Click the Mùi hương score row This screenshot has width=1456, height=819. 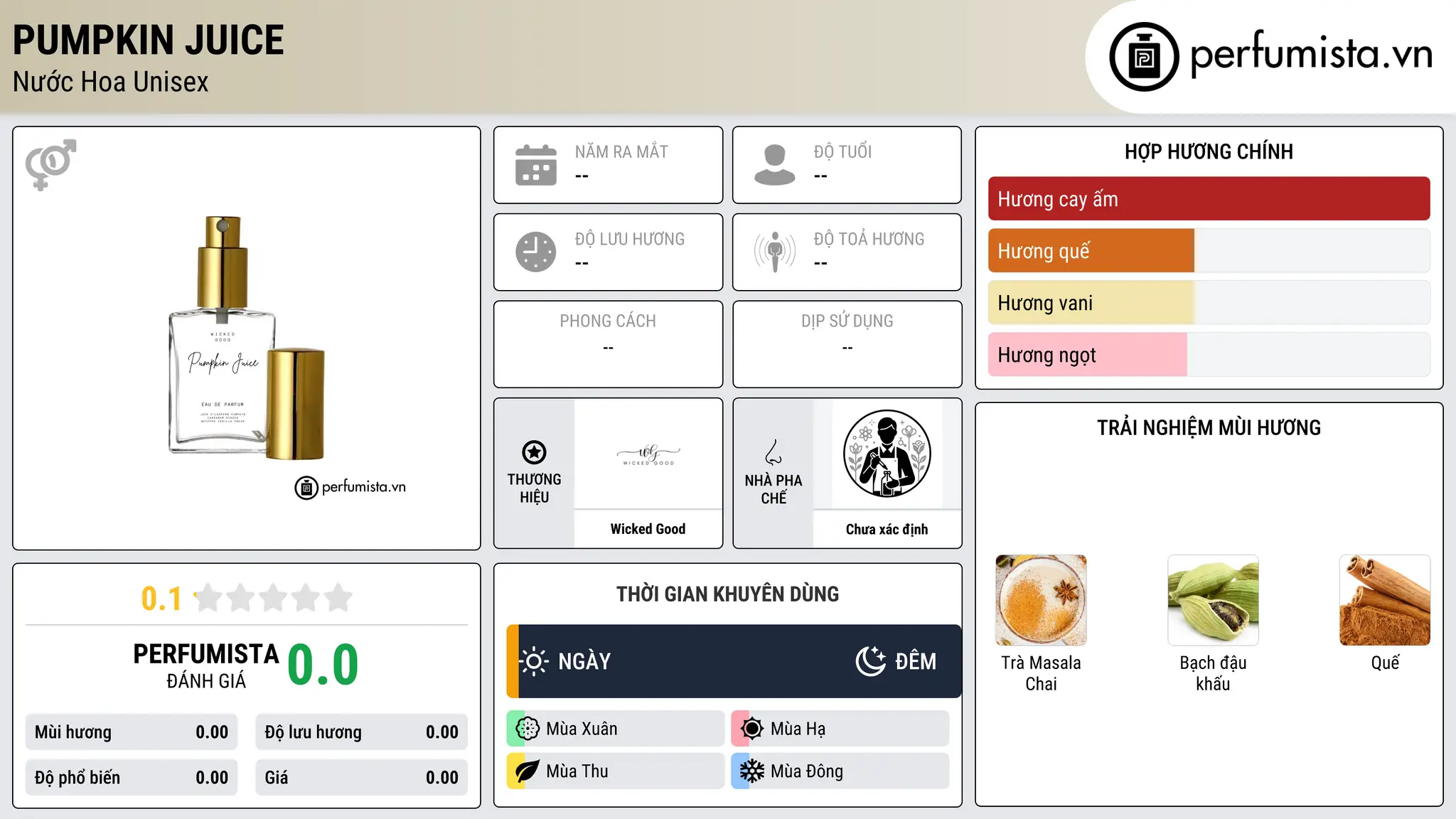132,732
